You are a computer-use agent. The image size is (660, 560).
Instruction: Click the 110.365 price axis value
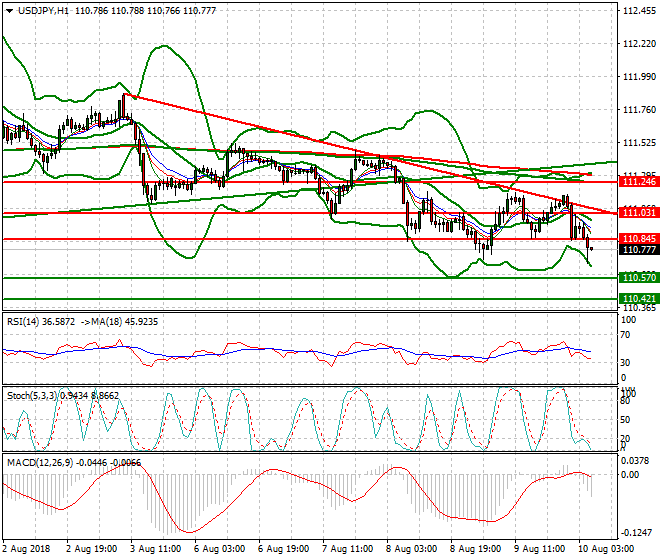(639, 308)
